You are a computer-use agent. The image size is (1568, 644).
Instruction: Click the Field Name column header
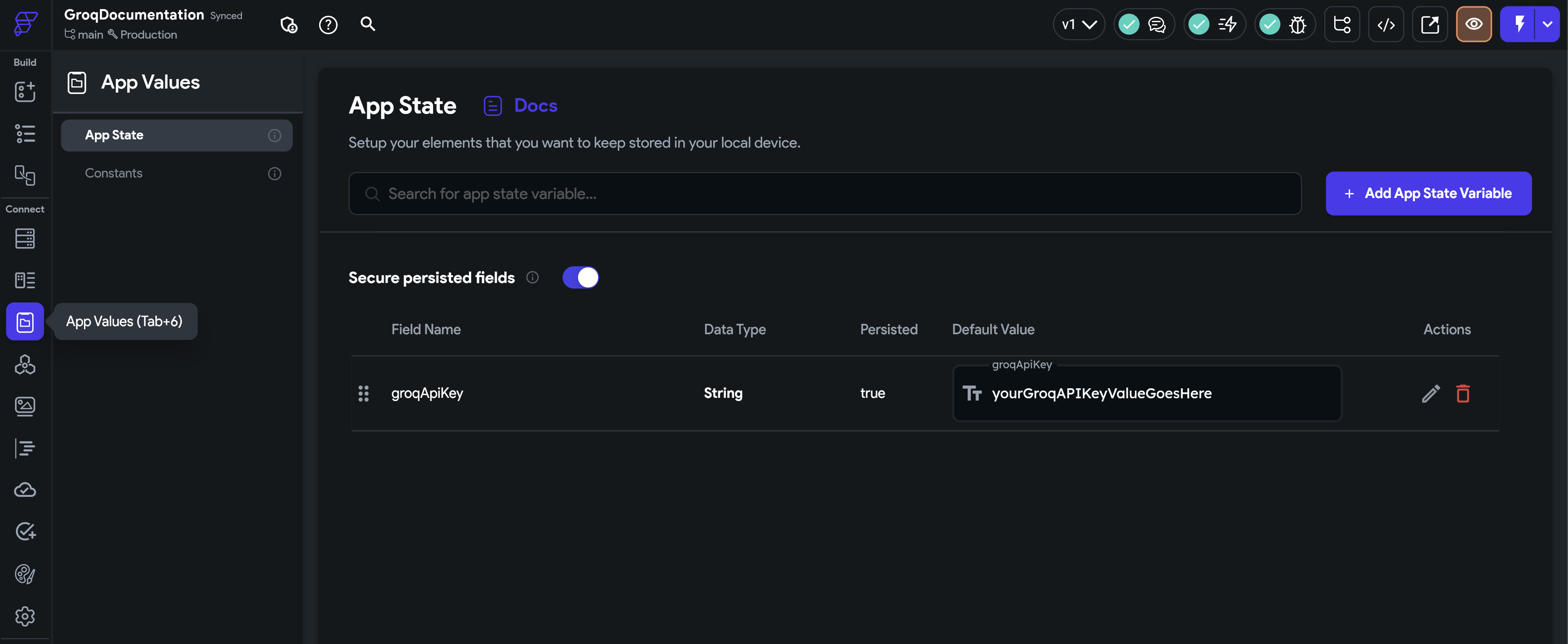pyautogui.click(x=425, y=329)
